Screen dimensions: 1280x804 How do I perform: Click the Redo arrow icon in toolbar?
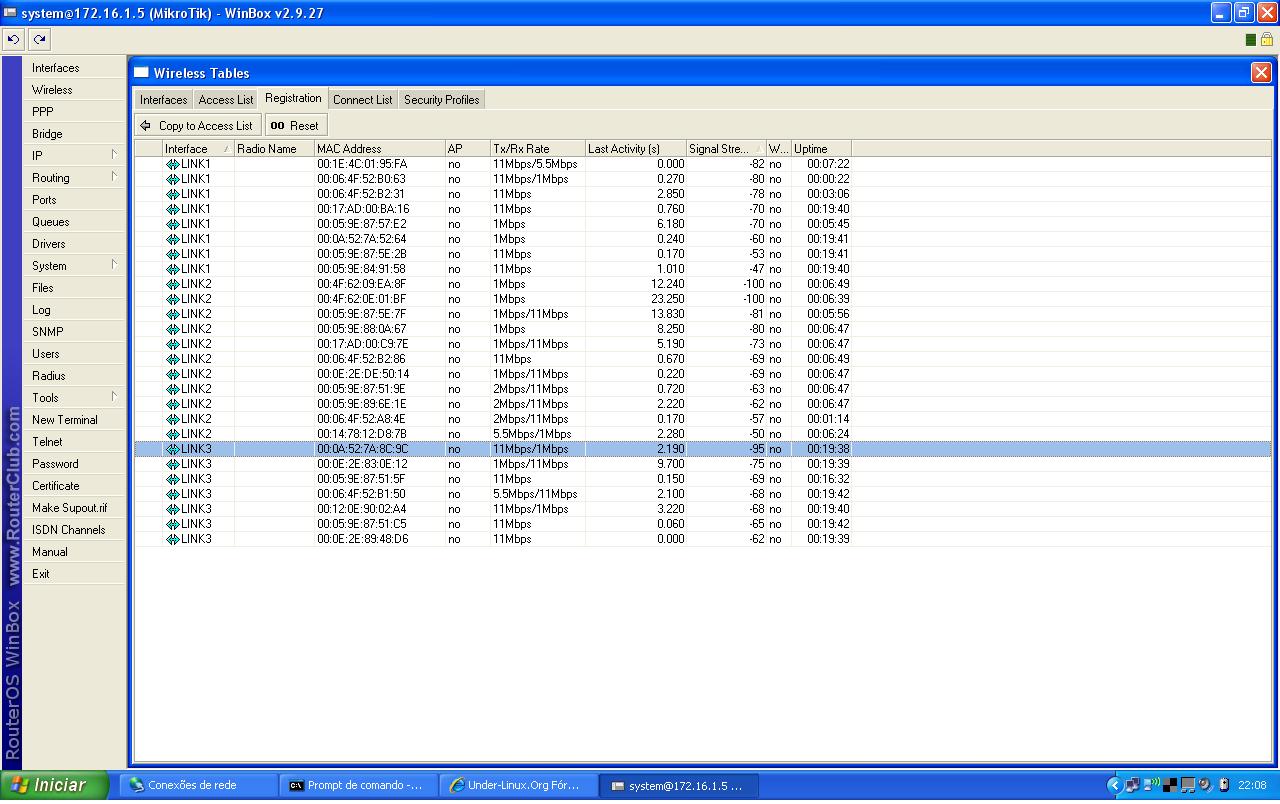(39, 40)
